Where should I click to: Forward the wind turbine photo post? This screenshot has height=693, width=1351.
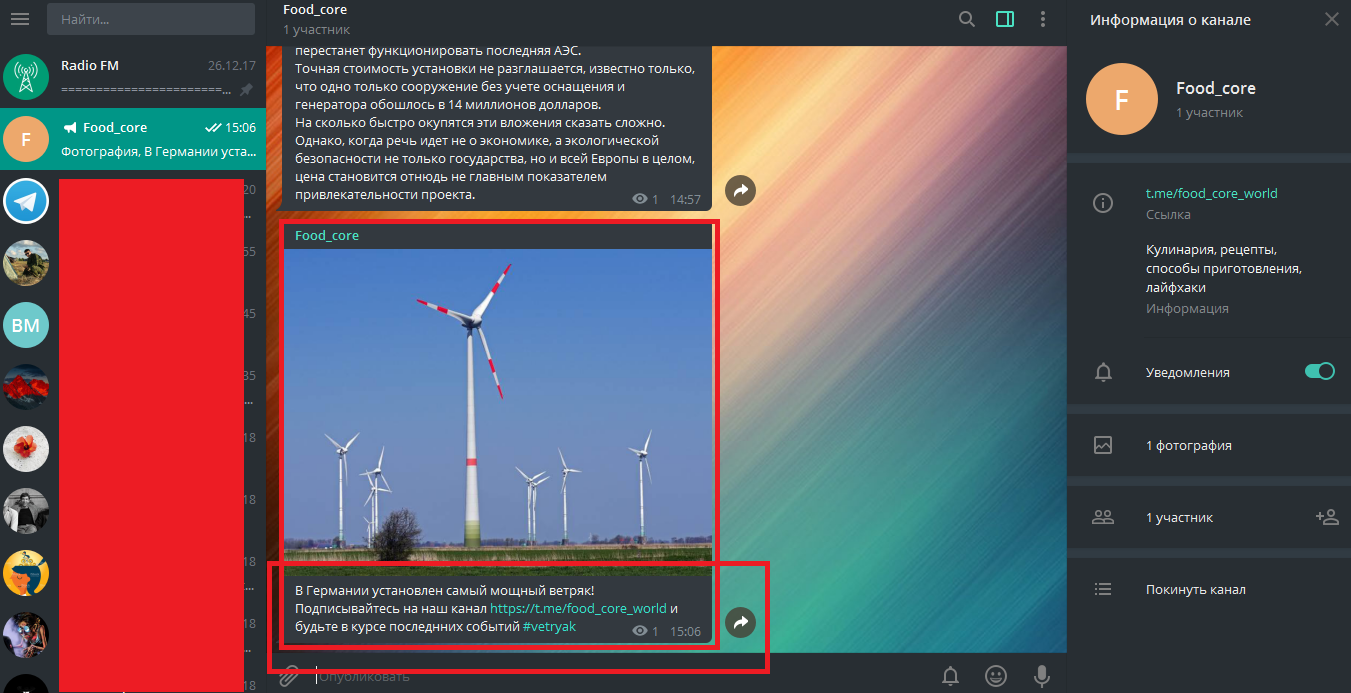[740, 622]
